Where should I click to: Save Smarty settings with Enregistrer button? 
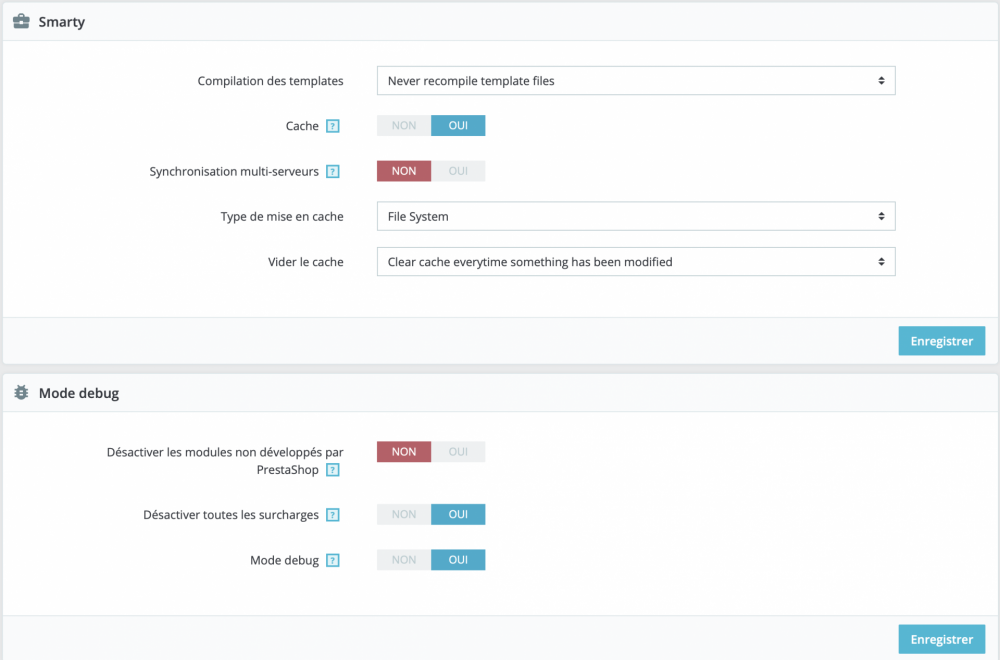941,341
